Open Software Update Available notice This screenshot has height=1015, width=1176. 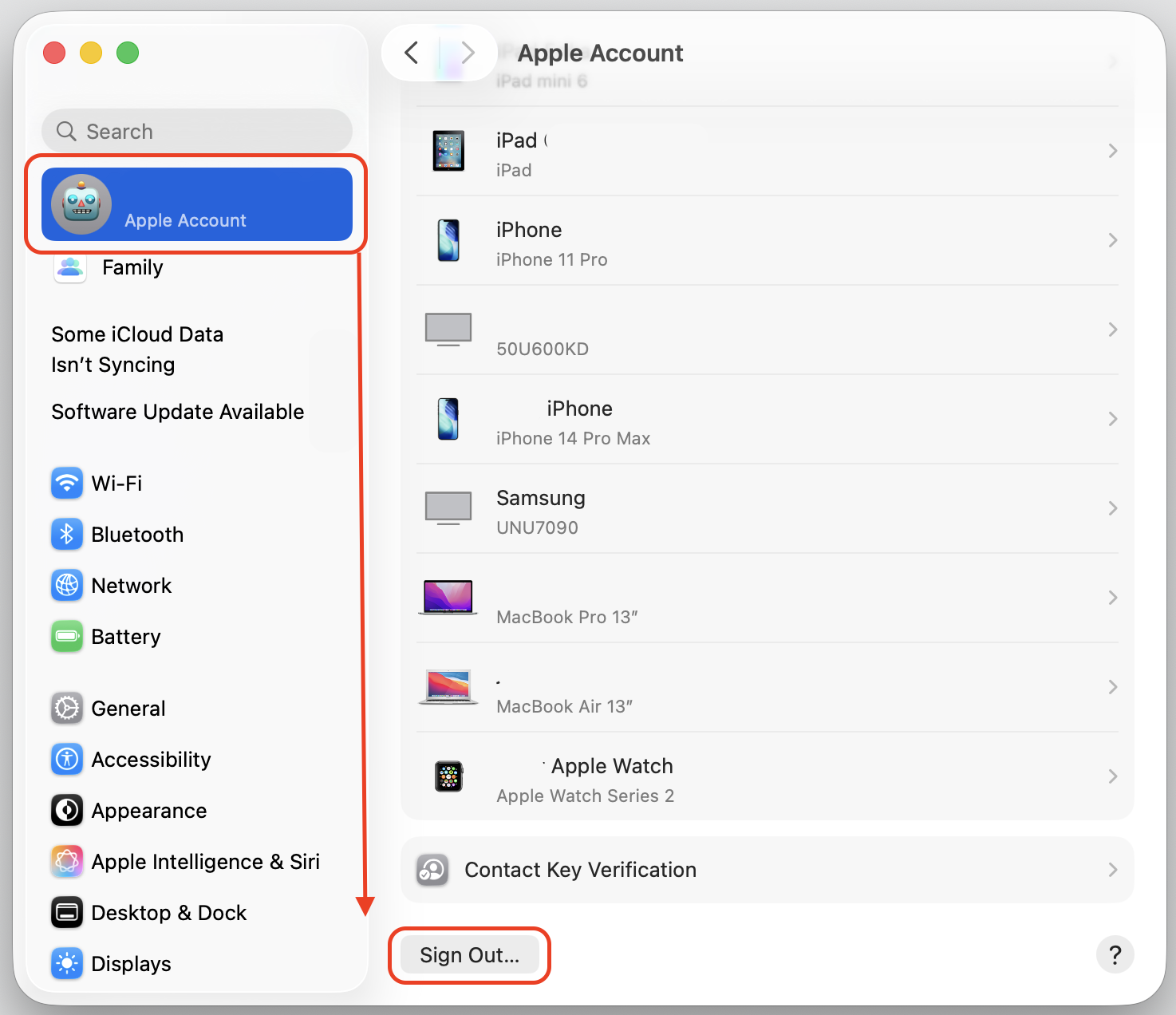[x=178, y=412]
